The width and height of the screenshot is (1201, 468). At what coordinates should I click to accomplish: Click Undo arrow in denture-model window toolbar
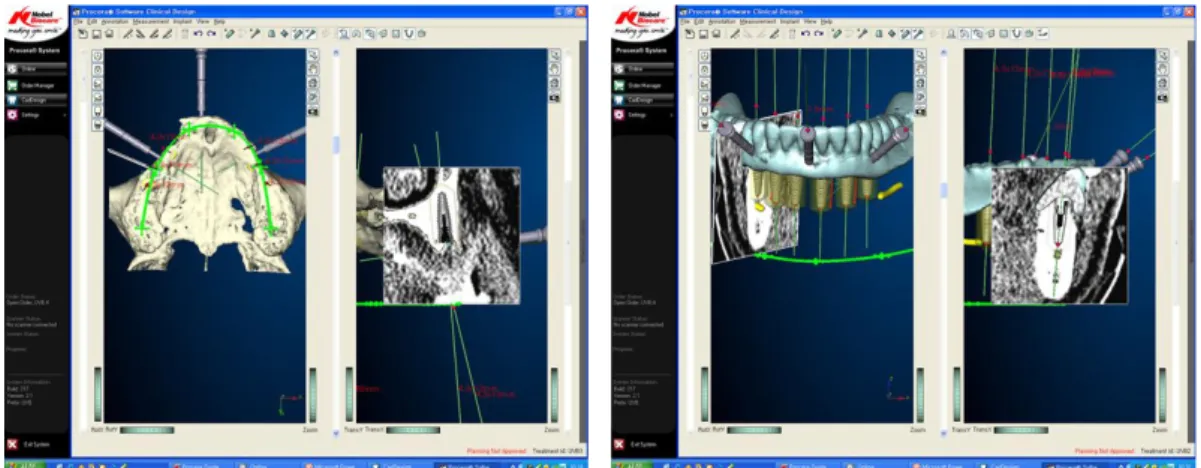click(806, 33)
